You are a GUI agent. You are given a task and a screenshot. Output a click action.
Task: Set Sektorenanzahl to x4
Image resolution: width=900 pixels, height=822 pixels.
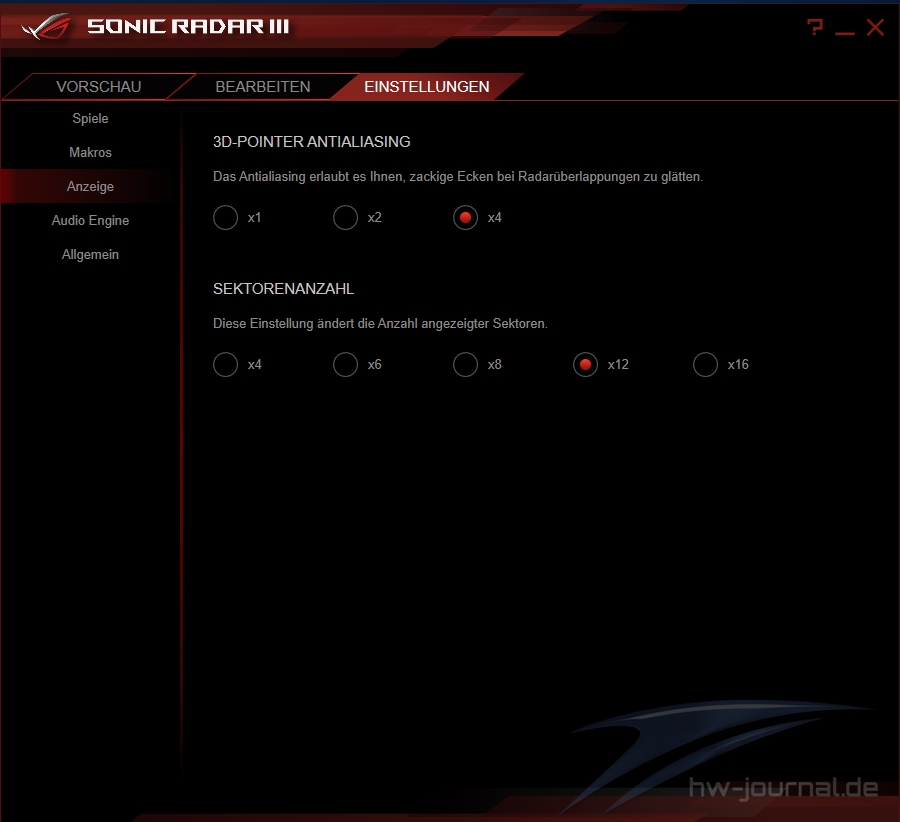pos(226,365)
